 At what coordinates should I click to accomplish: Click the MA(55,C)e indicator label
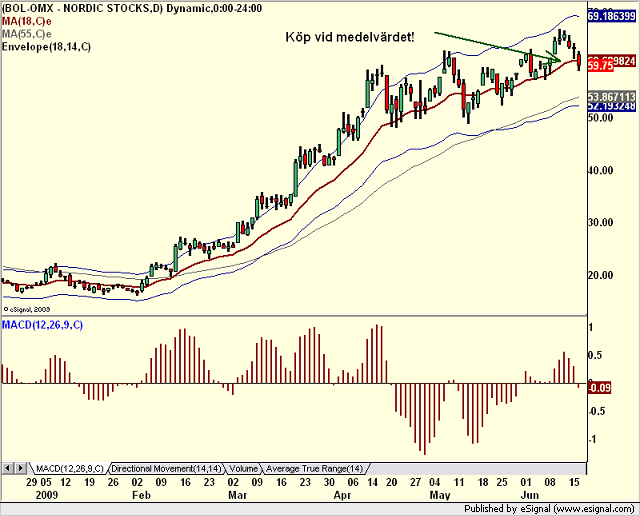pyautogui.click(x=27, y=34)
